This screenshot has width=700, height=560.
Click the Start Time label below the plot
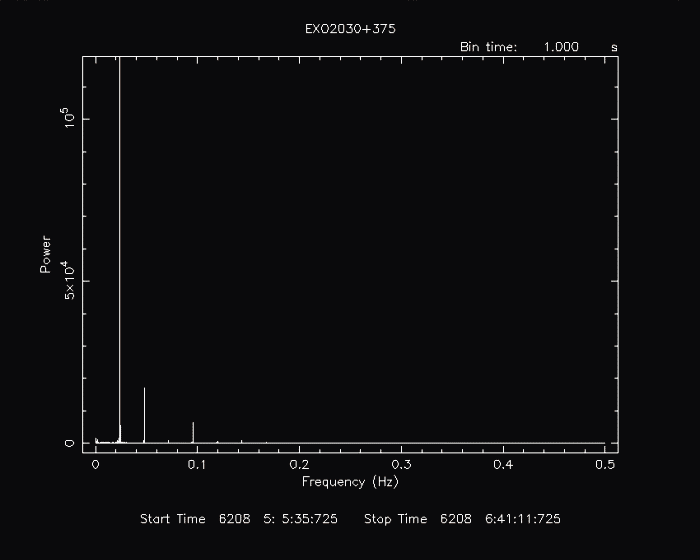pos(173,519)
